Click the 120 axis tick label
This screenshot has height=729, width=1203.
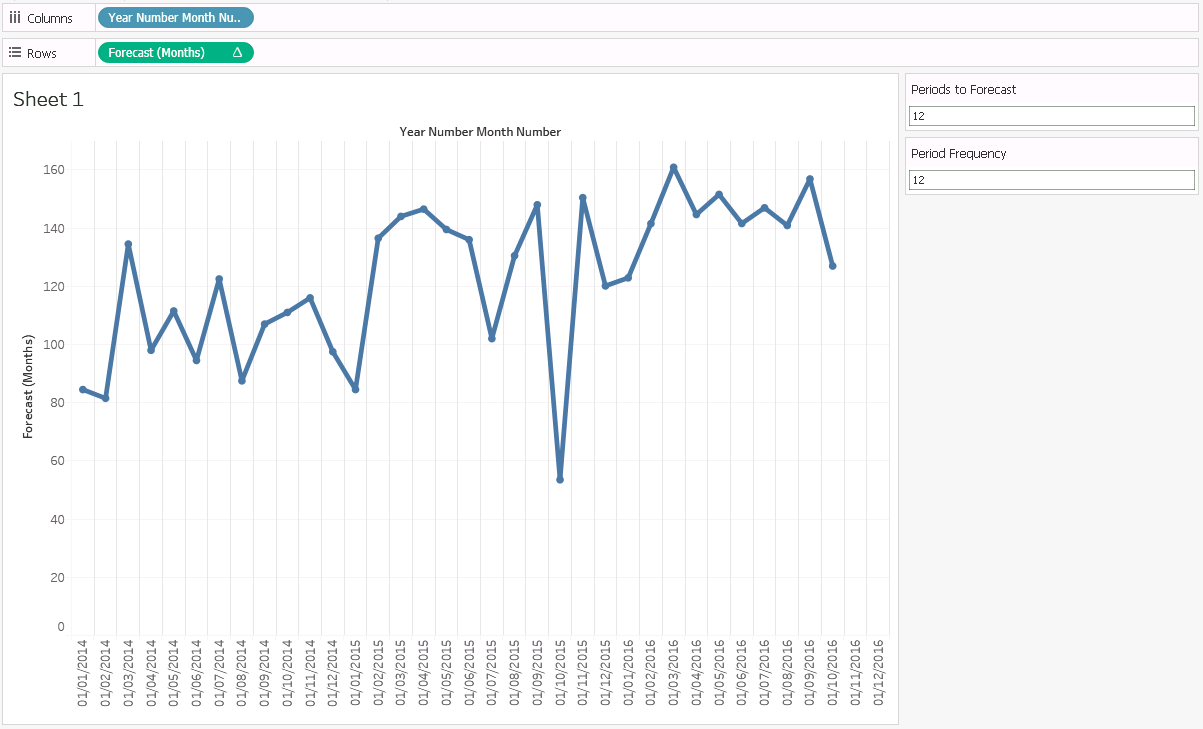pos(54,286)
